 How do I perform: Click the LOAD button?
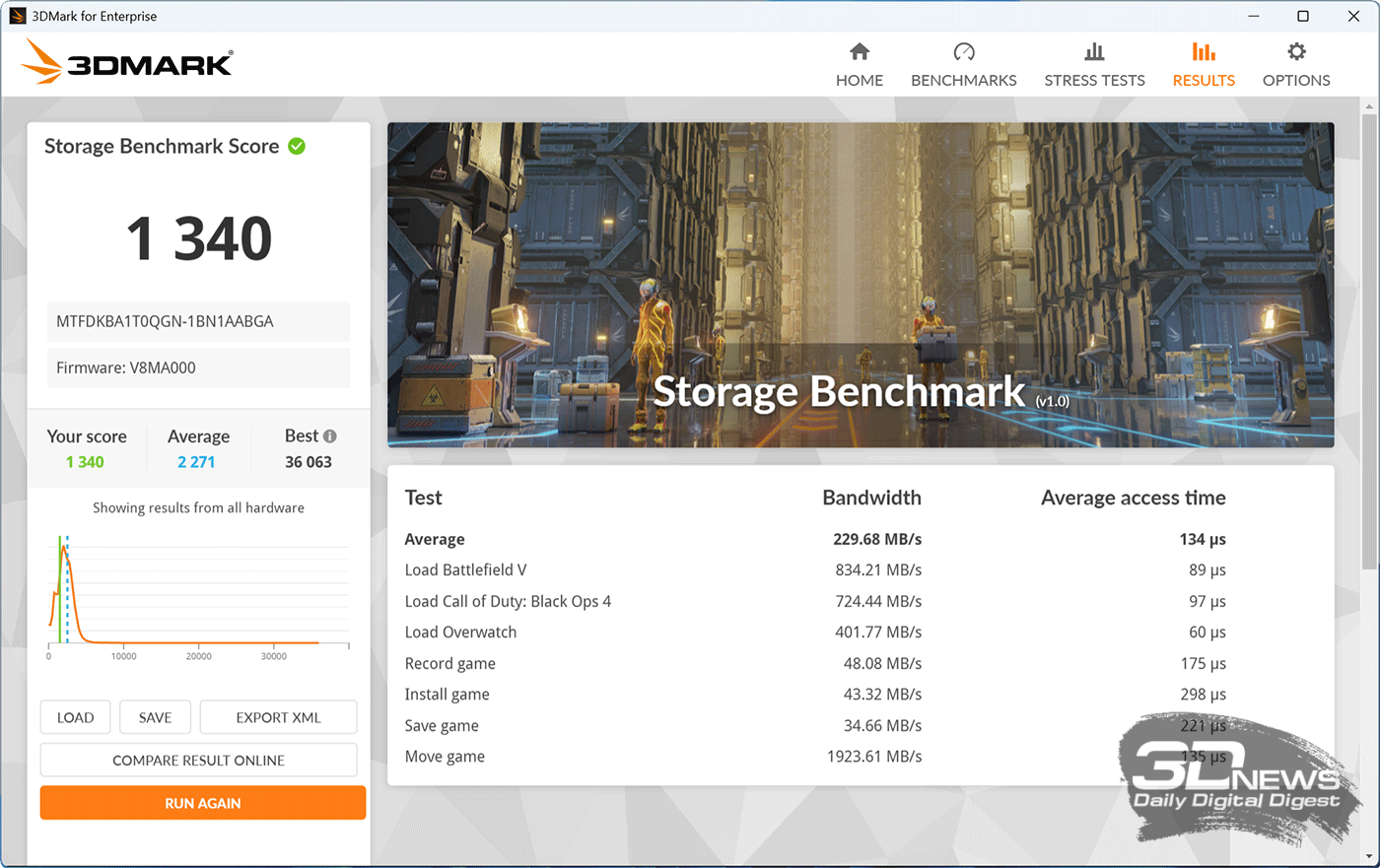[x=76, y=717]
